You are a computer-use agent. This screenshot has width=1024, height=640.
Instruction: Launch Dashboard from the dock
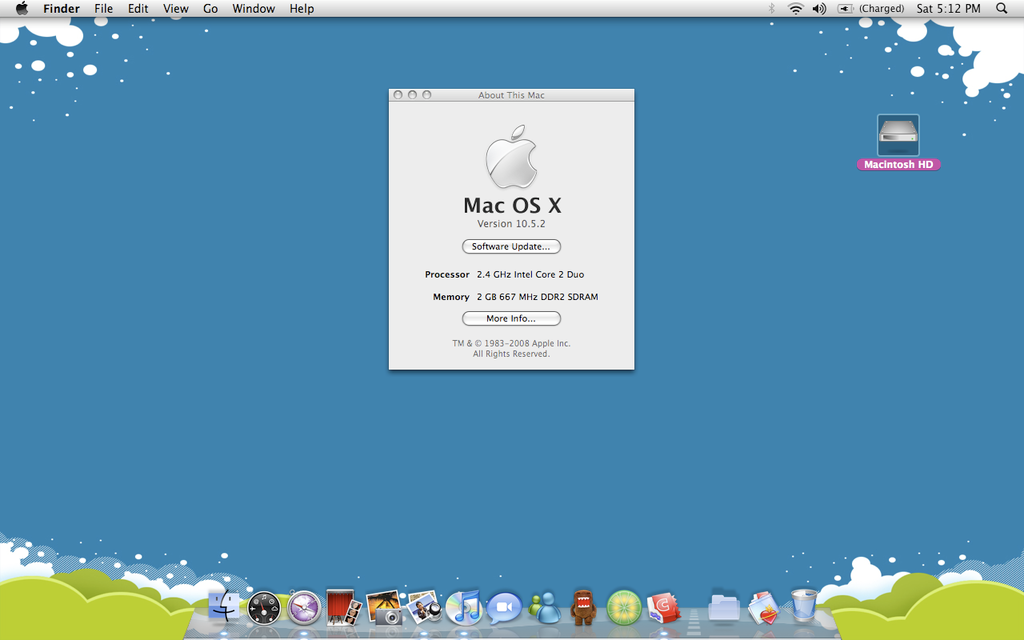[264, 607]
